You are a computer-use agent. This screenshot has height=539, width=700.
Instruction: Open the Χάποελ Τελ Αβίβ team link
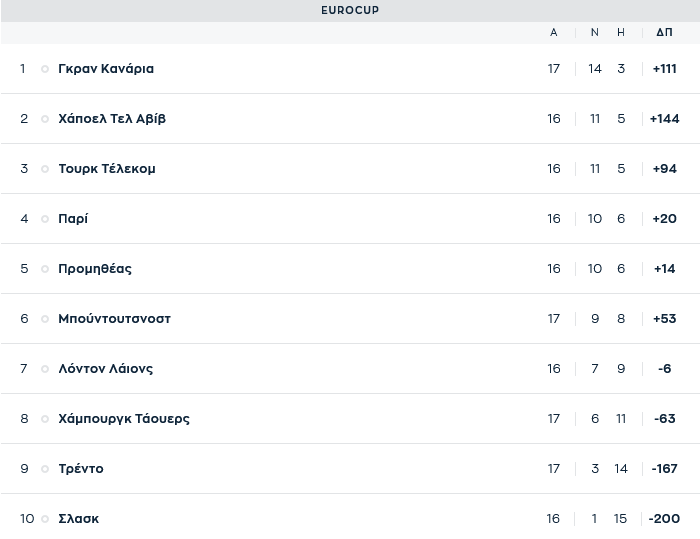[x=112, y=119]
